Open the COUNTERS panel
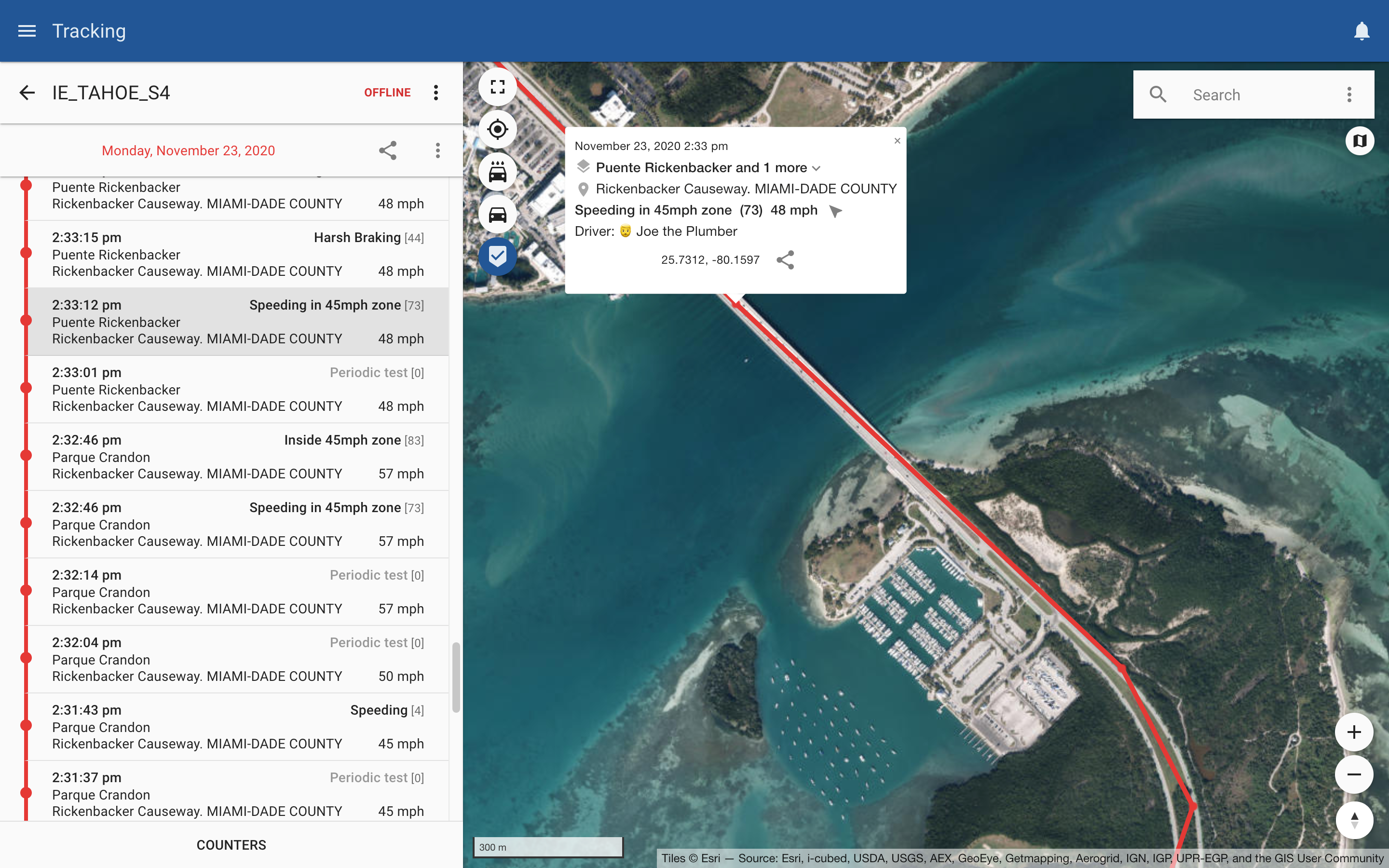This screenshot has height=868, width=1389. click(231, 844)
